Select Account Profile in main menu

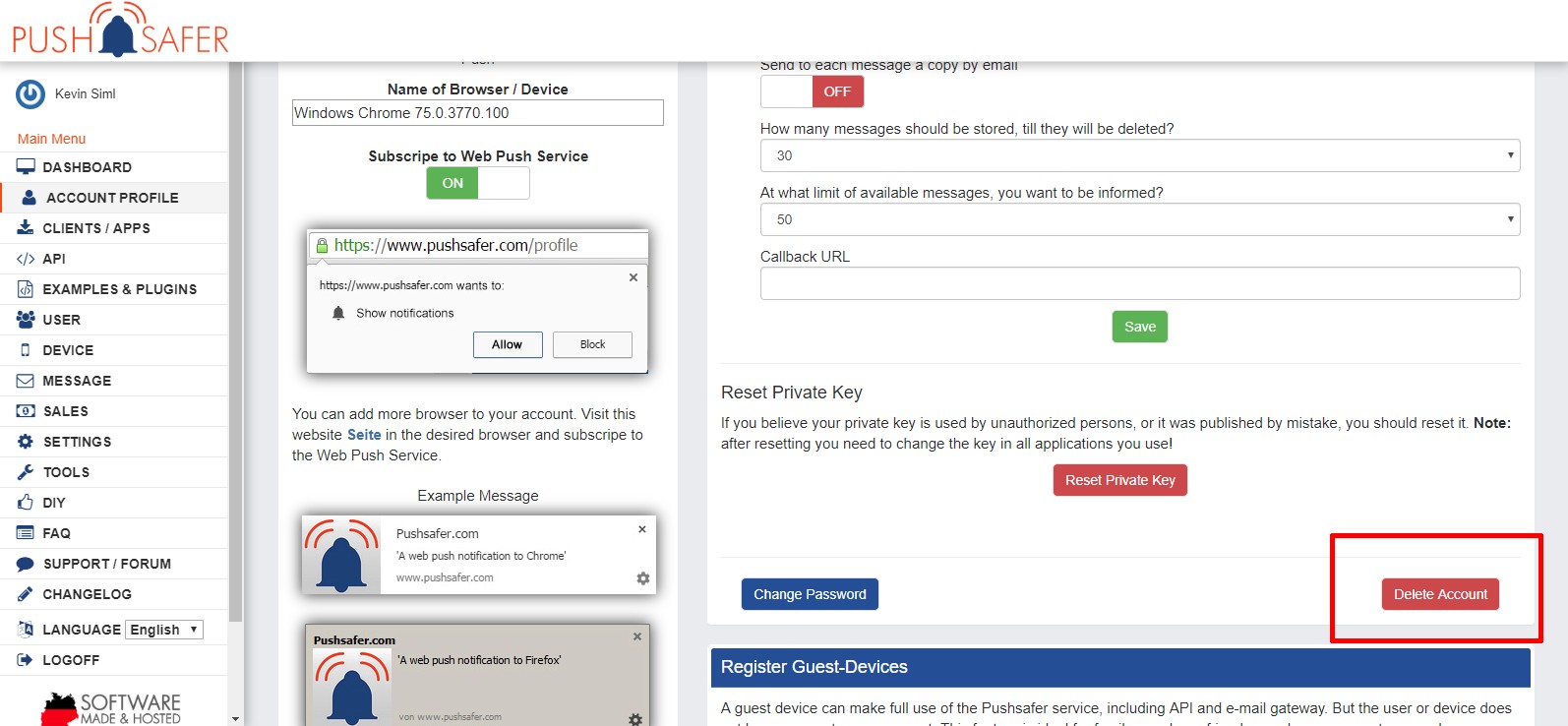coord(114,198)
